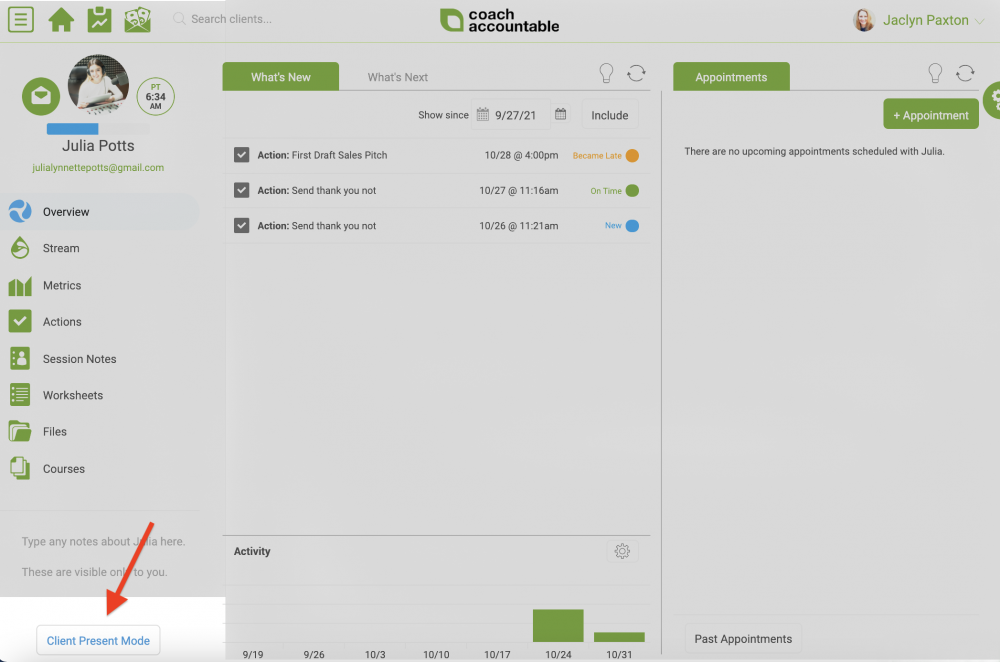Refresh the What's New panel
This screenshot has width=1000, height=662.
coord(636,73)
